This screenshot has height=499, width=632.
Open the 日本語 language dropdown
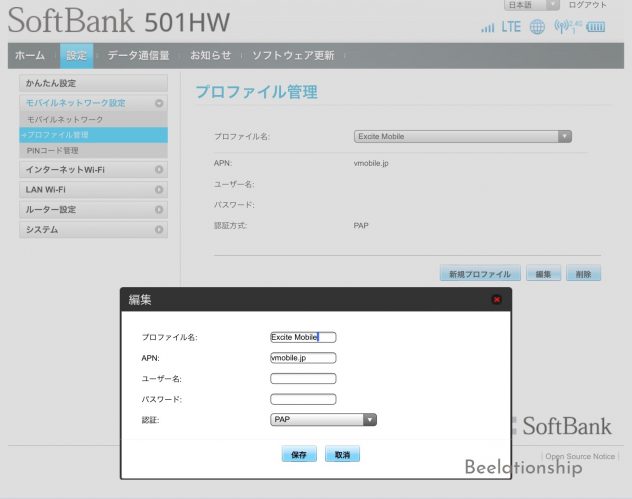531,5
